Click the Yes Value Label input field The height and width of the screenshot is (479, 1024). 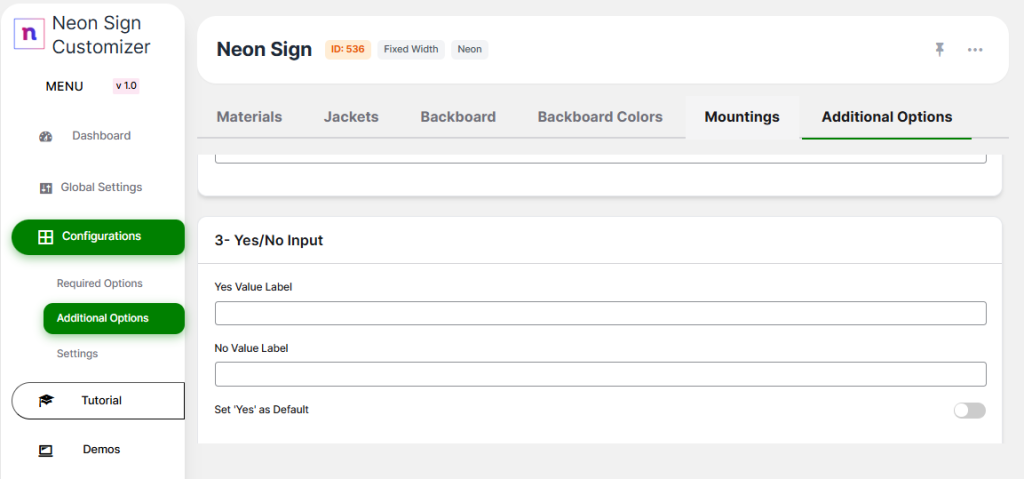pyautogui.click(x=600, y=313)
